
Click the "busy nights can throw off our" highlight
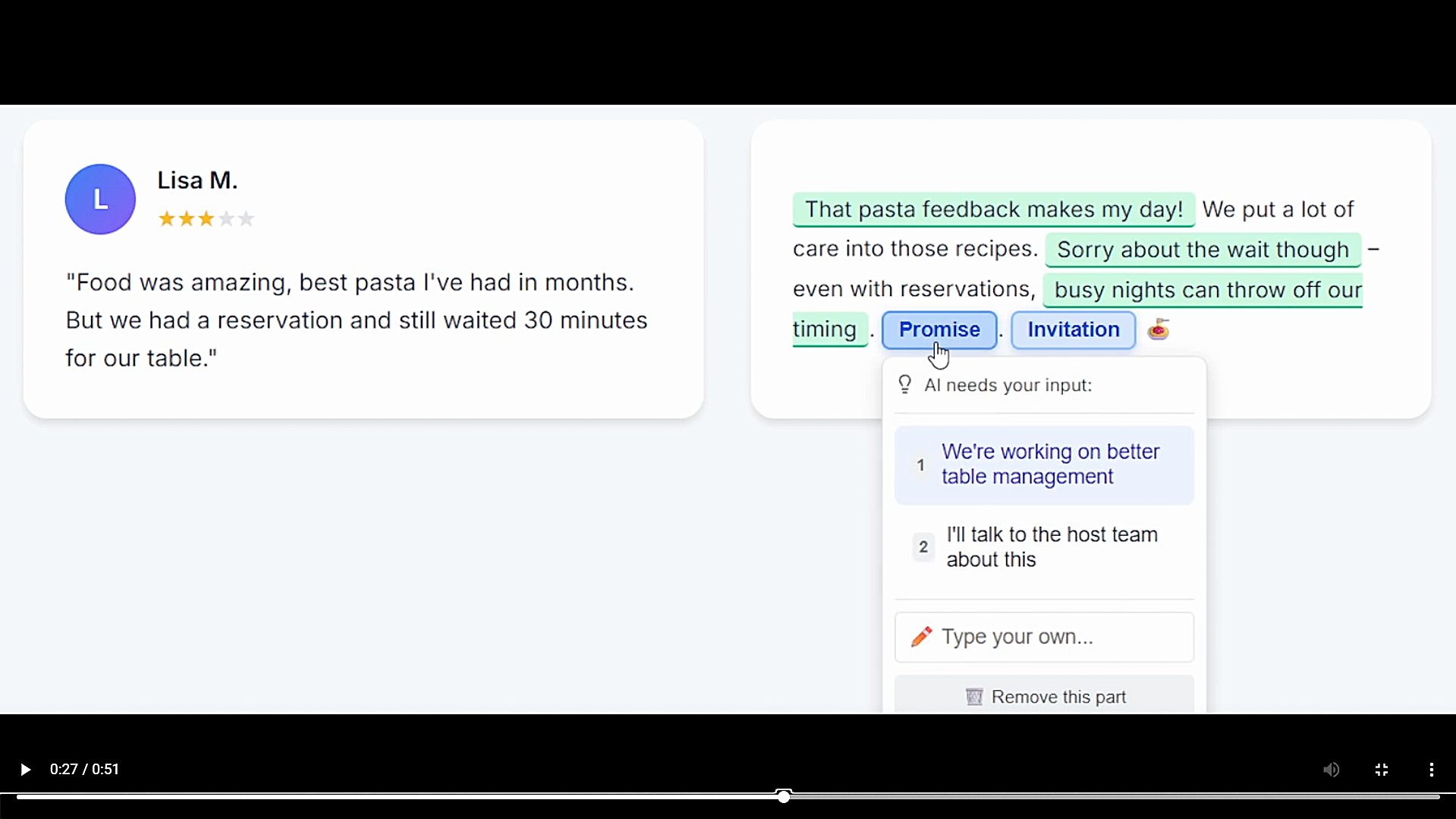[1203, 290]
